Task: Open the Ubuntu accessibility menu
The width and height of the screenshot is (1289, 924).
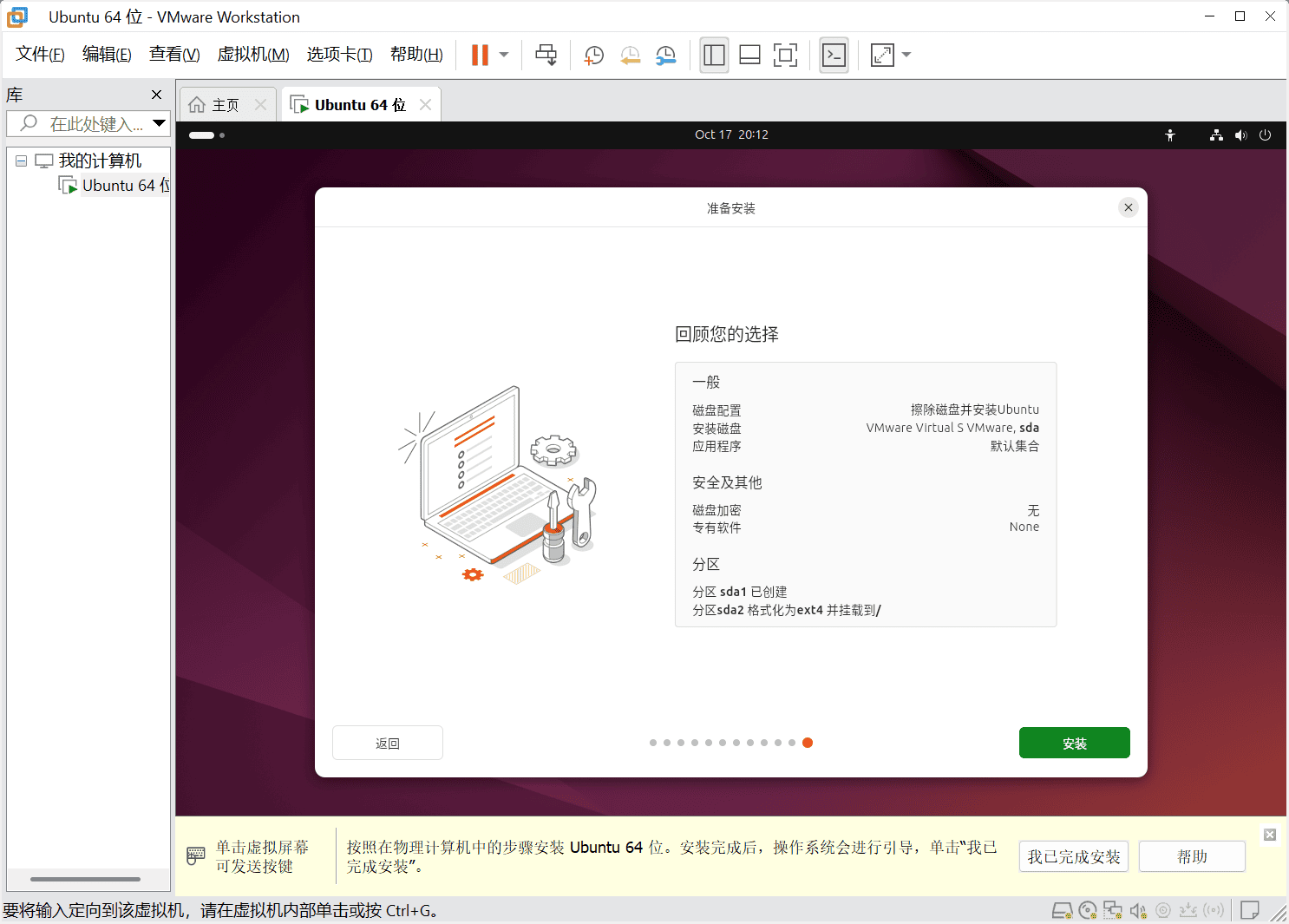Action: (1170, 135)
